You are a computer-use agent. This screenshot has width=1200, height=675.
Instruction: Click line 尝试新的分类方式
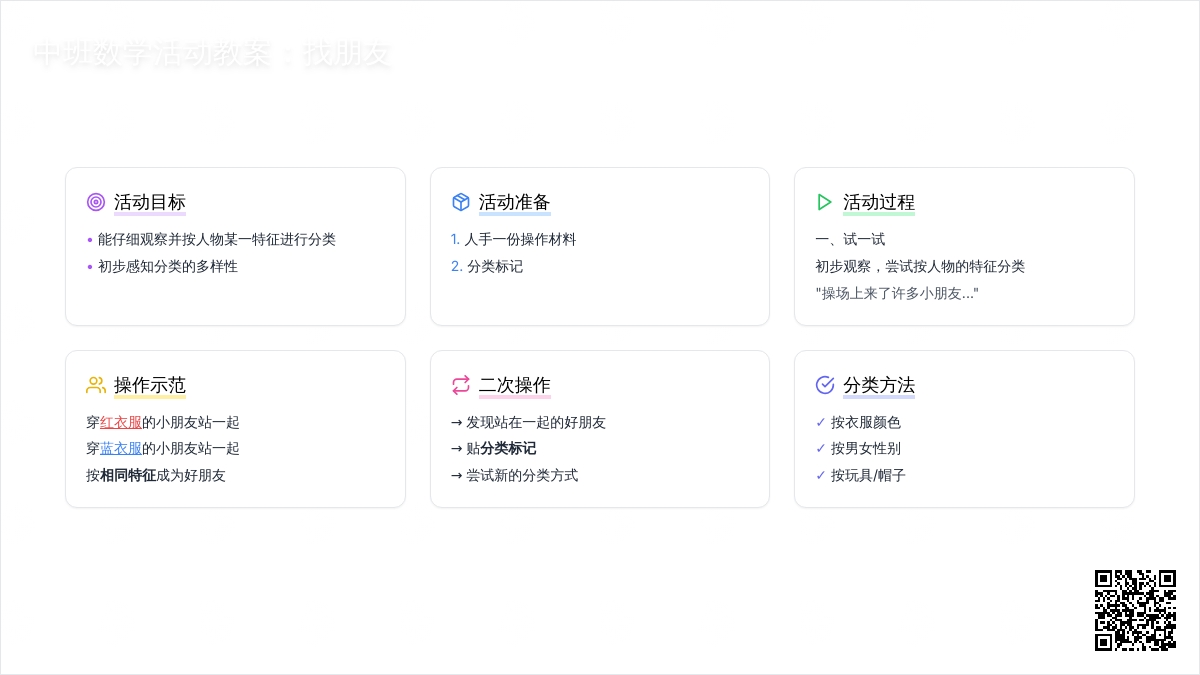pyautogui.click(x=515, y=475)
